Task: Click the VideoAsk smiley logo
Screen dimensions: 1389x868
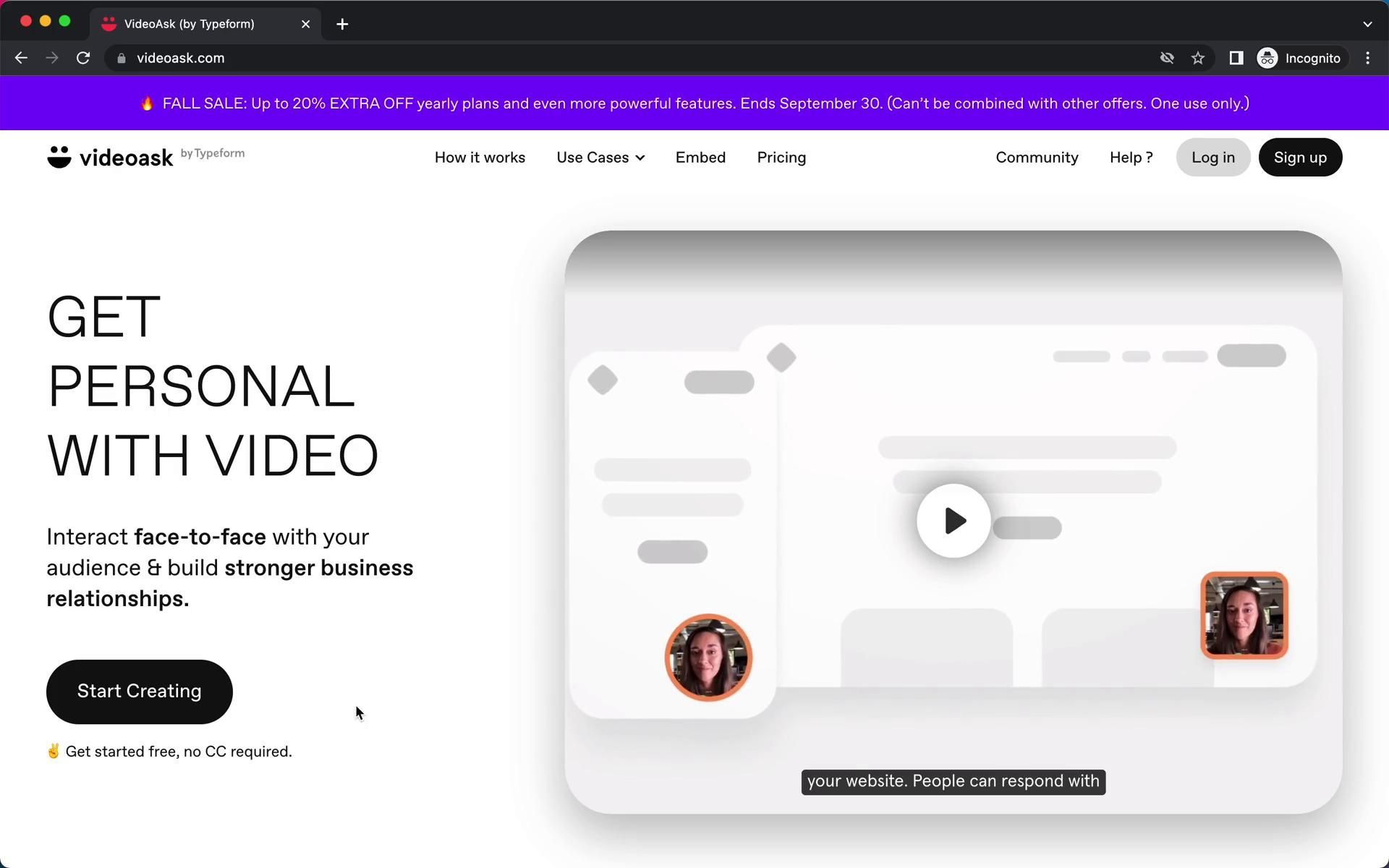Action: [x=59, y=156]
